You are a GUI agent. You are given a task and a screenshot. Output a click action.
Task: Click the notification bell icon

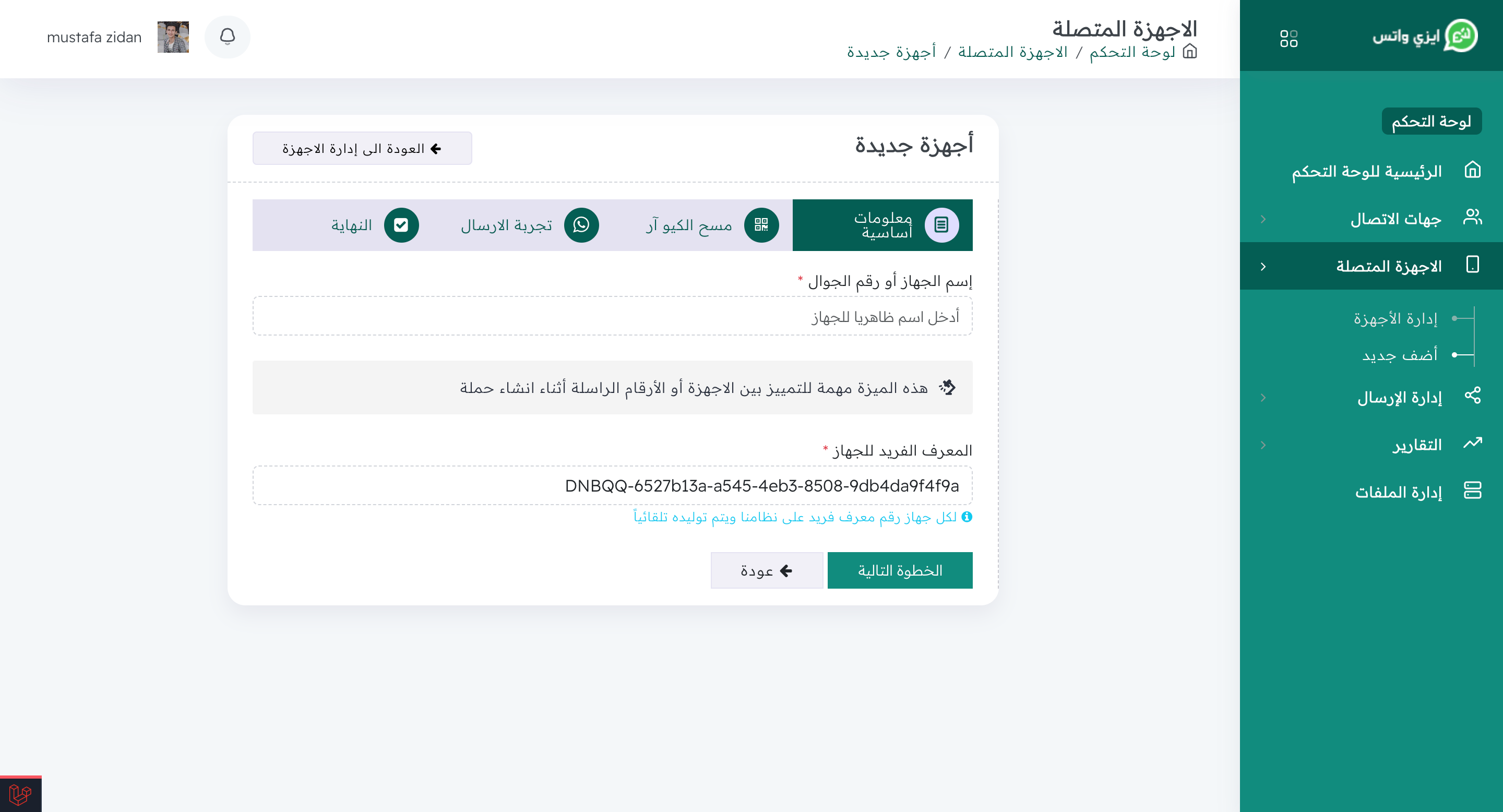point(227,37)
